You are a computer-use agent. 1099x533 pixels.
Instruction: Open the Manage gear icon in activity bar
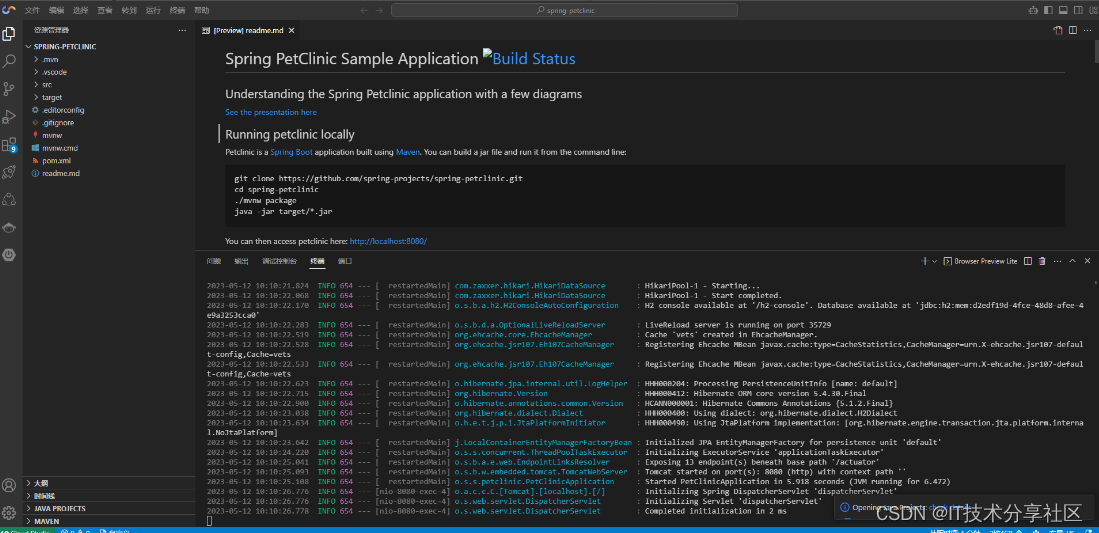9,513
